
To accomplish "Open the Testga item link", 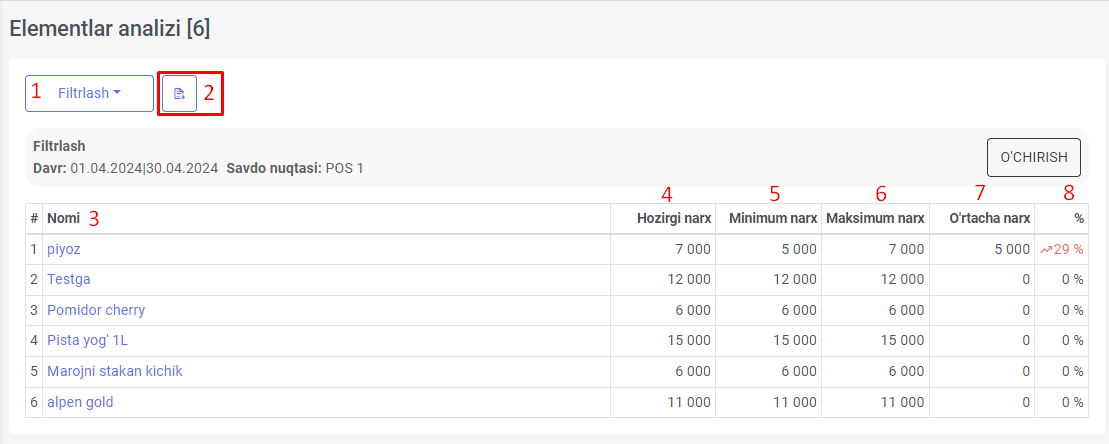I will click(x=69, y=279).
